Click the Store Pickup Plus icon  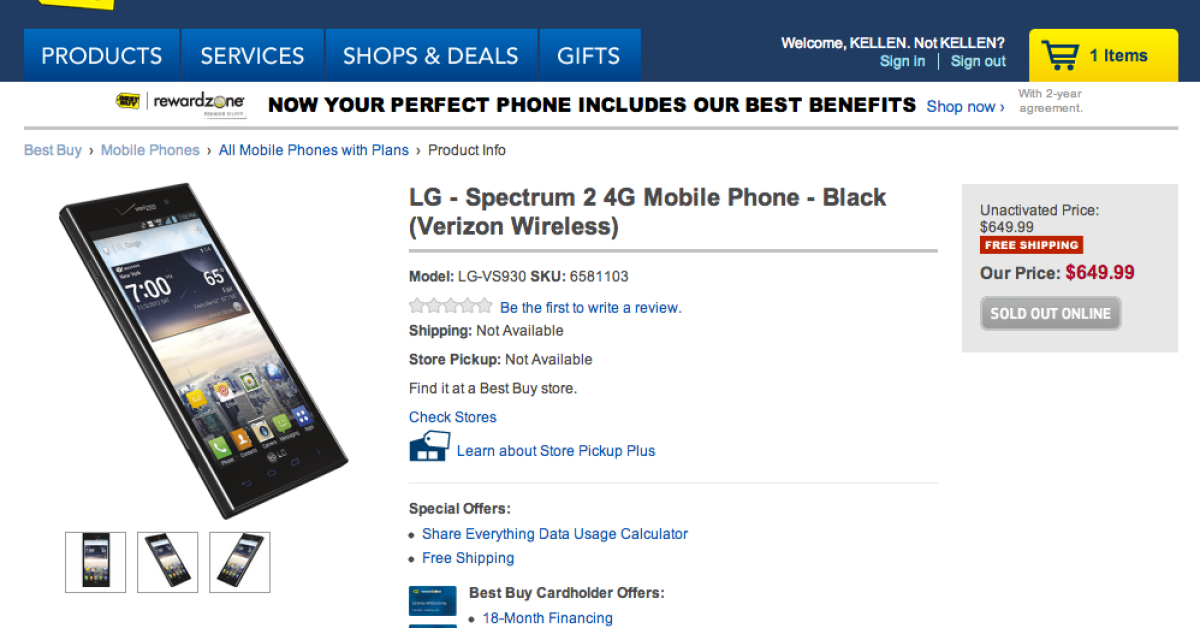429,446
